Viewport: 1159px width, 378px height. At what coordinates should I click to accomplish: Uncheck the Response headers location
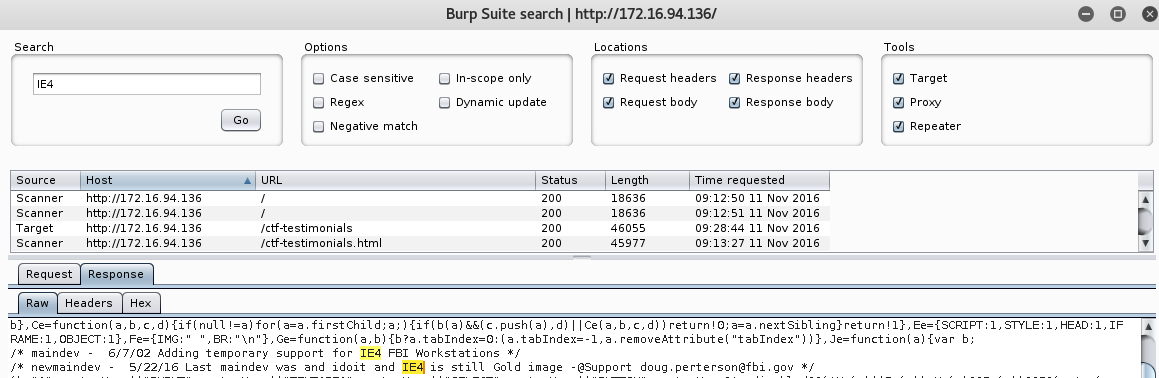[x=734, y=78]
